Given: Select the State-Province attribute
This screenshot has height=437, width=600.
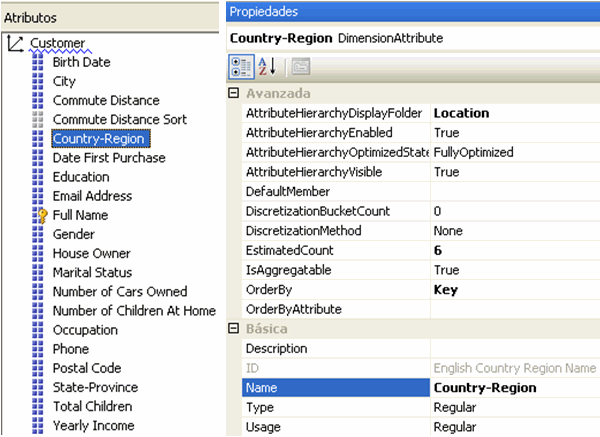Looking at the screenshot, I should point(95,387).
